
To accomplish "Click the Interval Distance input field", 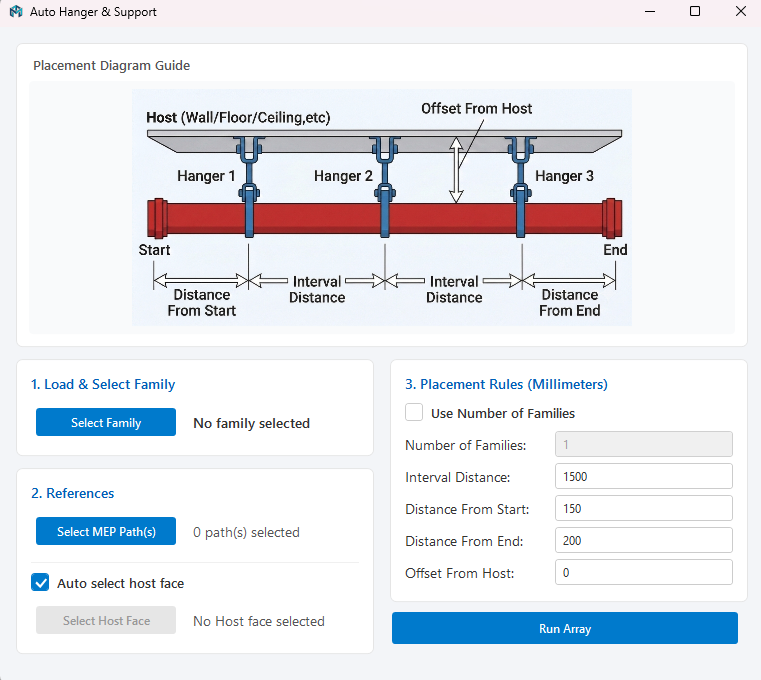I will [644, 476].
